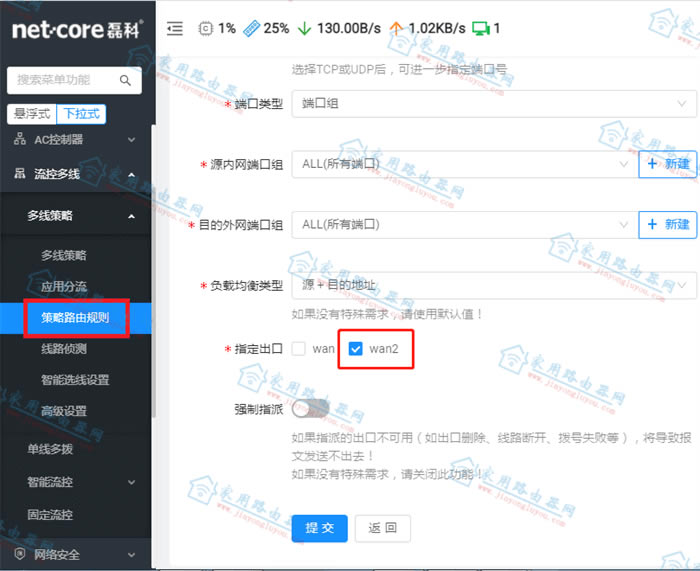Click the online devices monitor icon
Screen dimensions: 700x571
[x=481, y=28]
